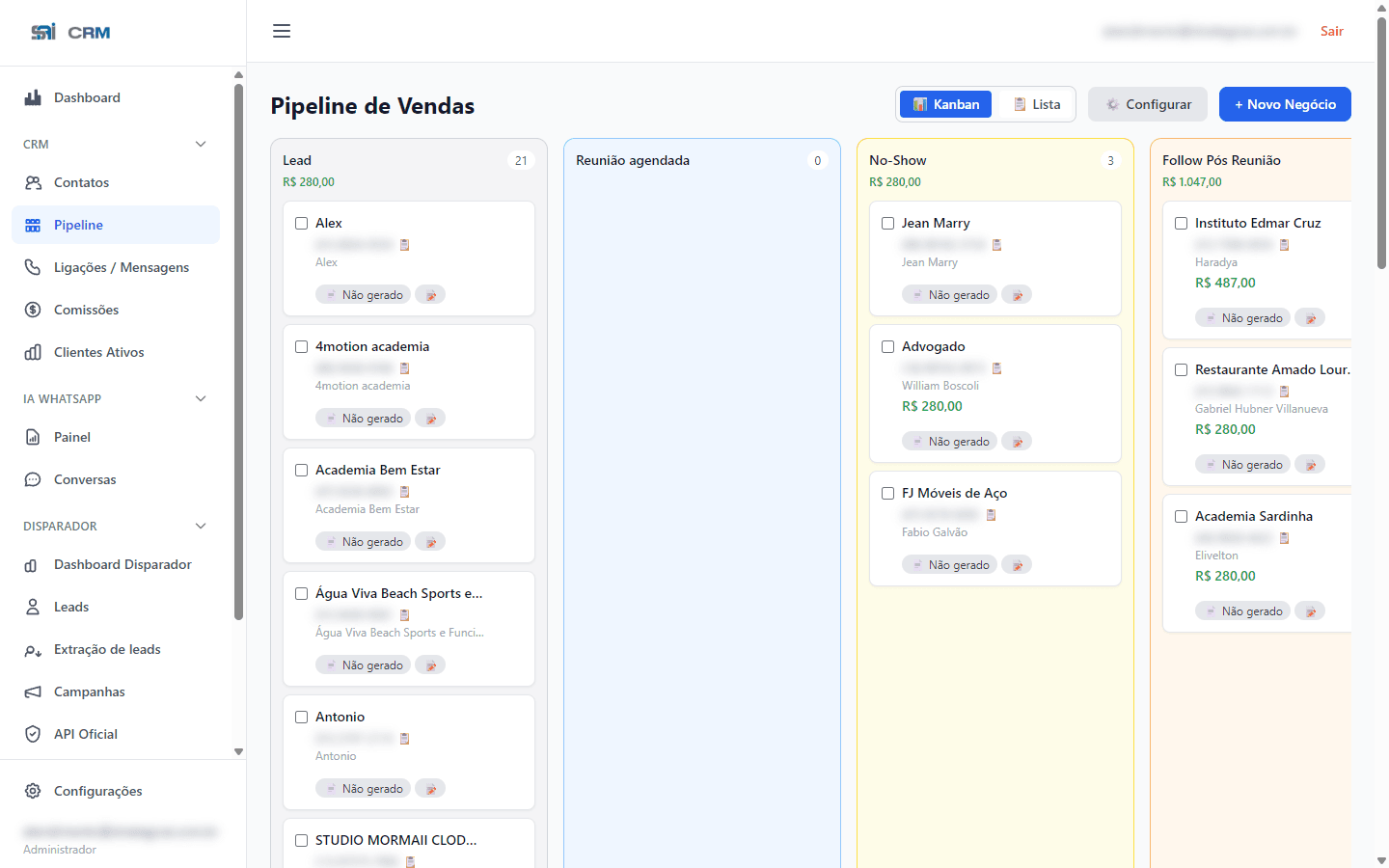Click edit note icon on Advogado card

pos(1017,442)
